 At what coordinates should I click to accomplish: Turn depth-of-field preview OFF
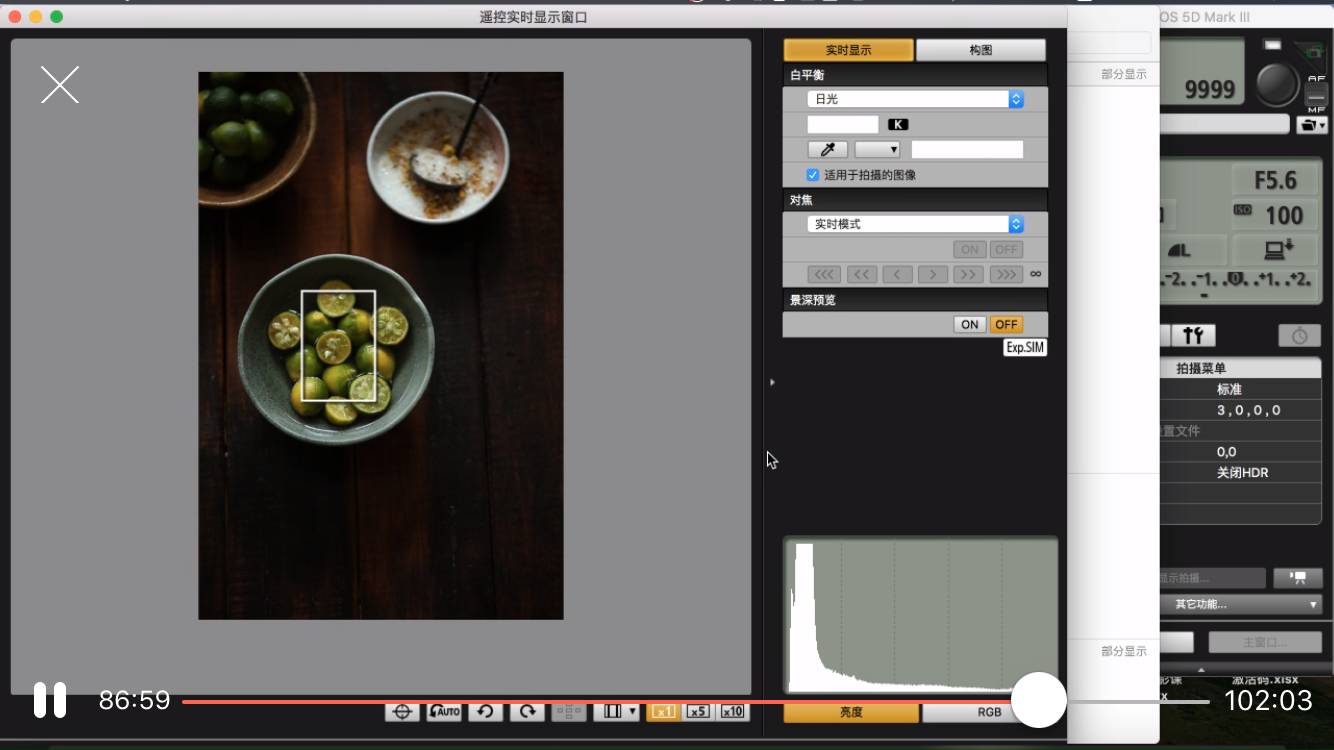(1006, 325)
